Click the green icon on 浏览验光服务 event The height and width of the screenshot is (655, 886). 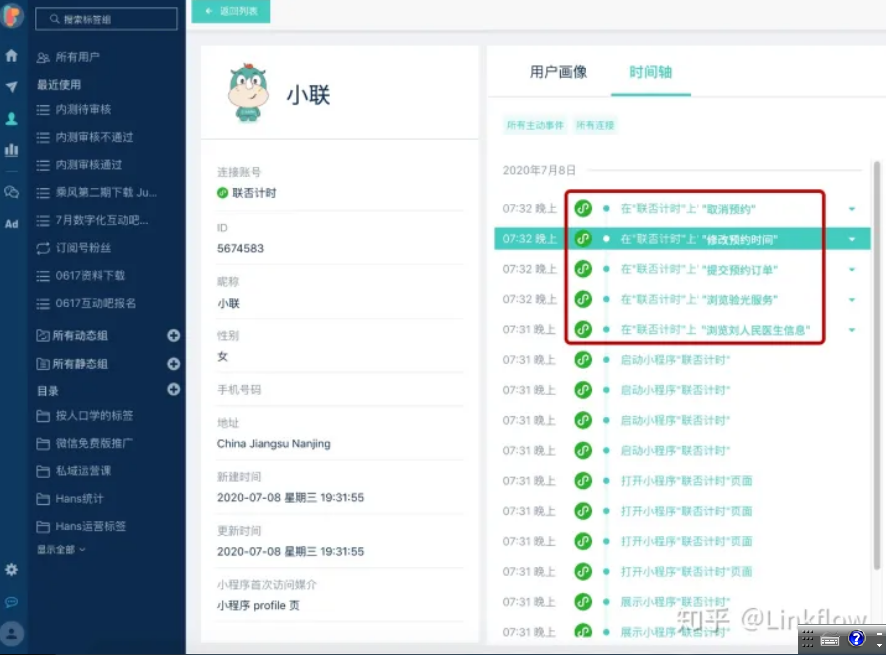(583, 299)
